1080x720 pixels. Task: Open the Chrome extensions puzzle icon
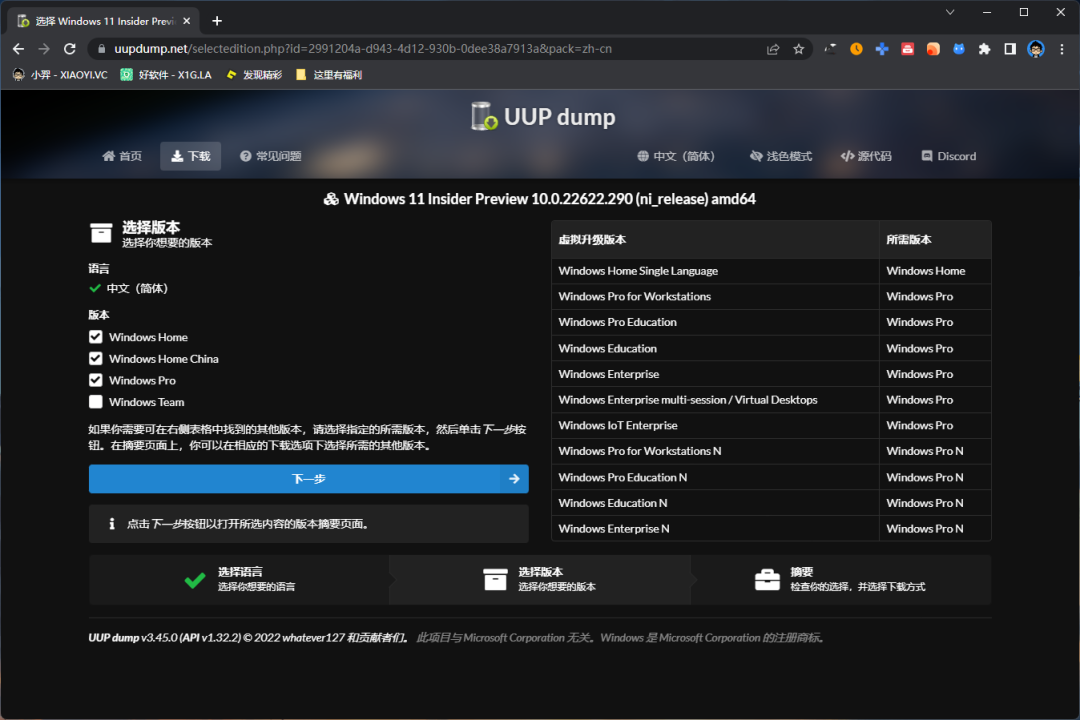pyautogui.click(x=984, y=49)
